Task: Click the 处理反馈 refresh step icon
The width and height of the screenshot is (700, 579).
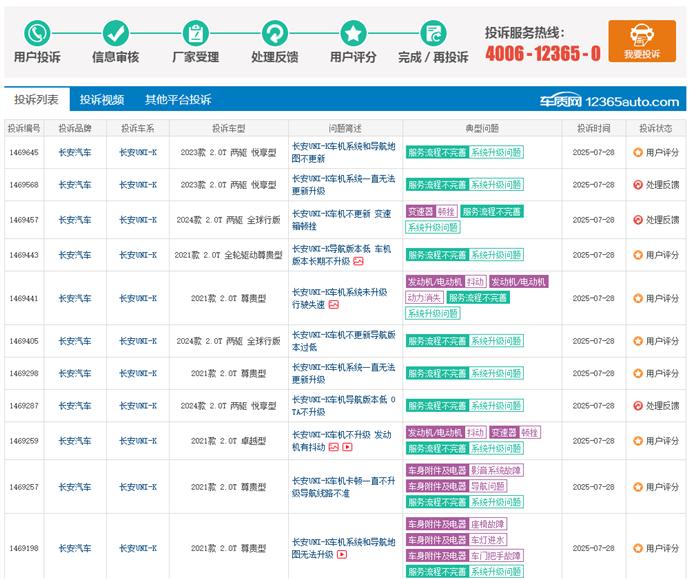Action: [275, 33]
